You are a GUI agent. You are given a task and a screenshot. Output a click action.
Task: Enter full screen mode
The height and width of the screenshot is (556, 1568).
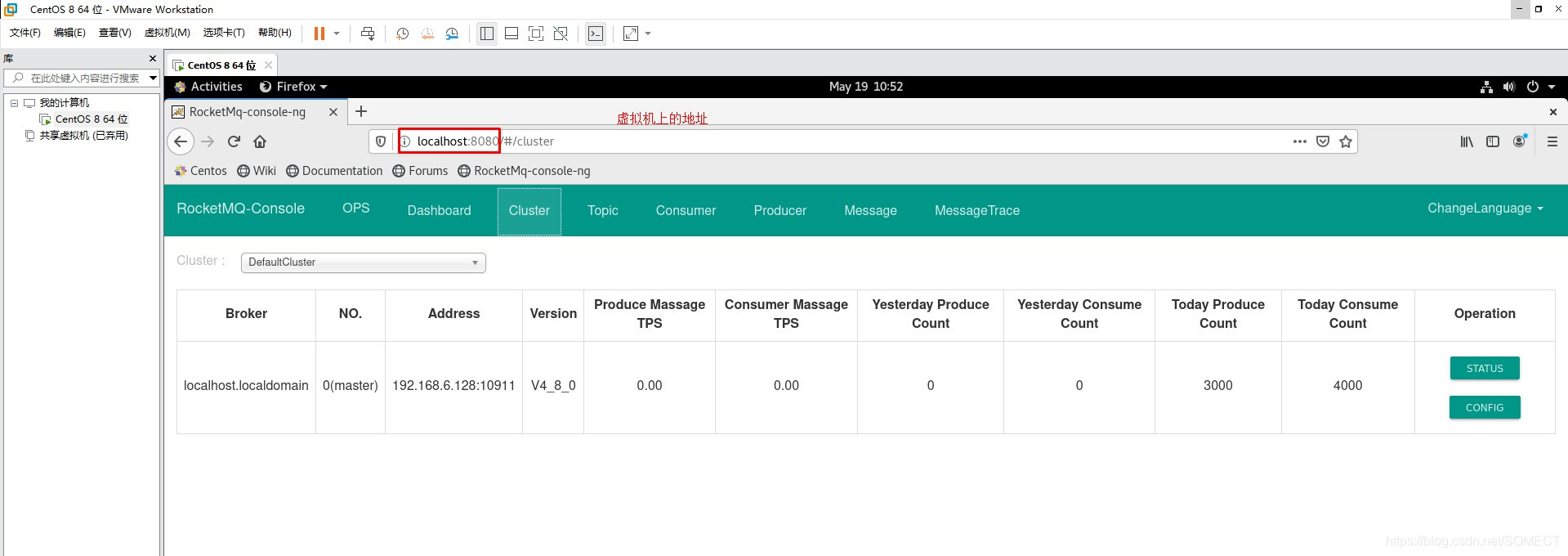click(x=536, y=34)
